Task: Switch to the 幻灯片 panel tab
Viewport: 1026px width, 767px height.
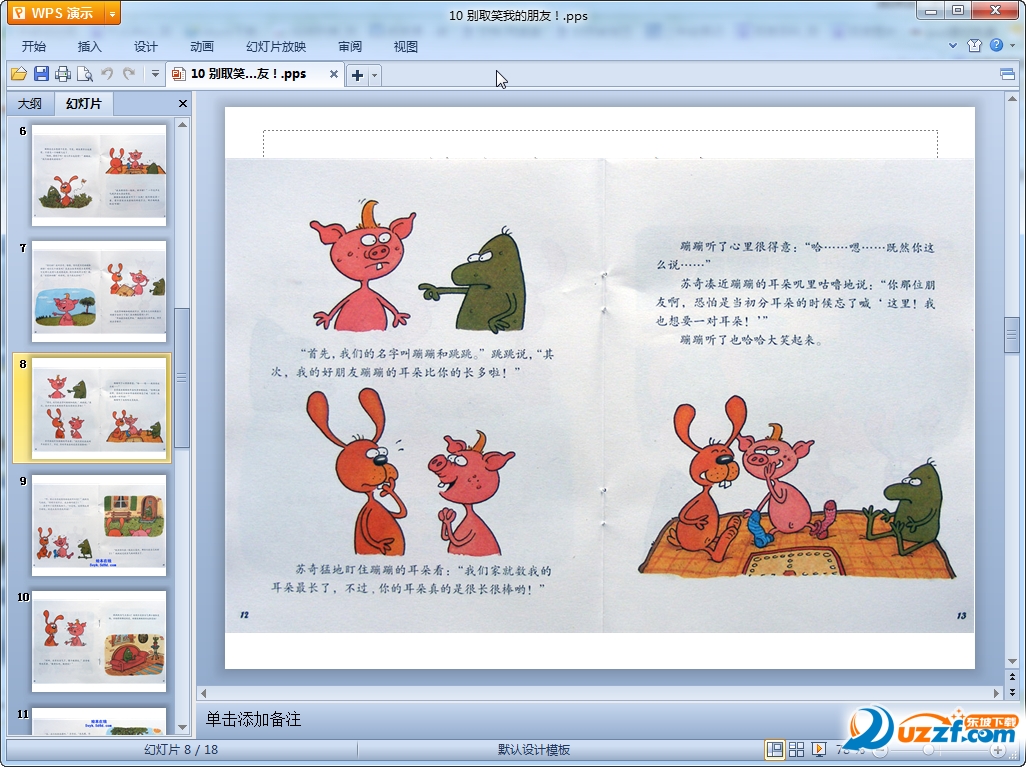Action: (84, 103)
